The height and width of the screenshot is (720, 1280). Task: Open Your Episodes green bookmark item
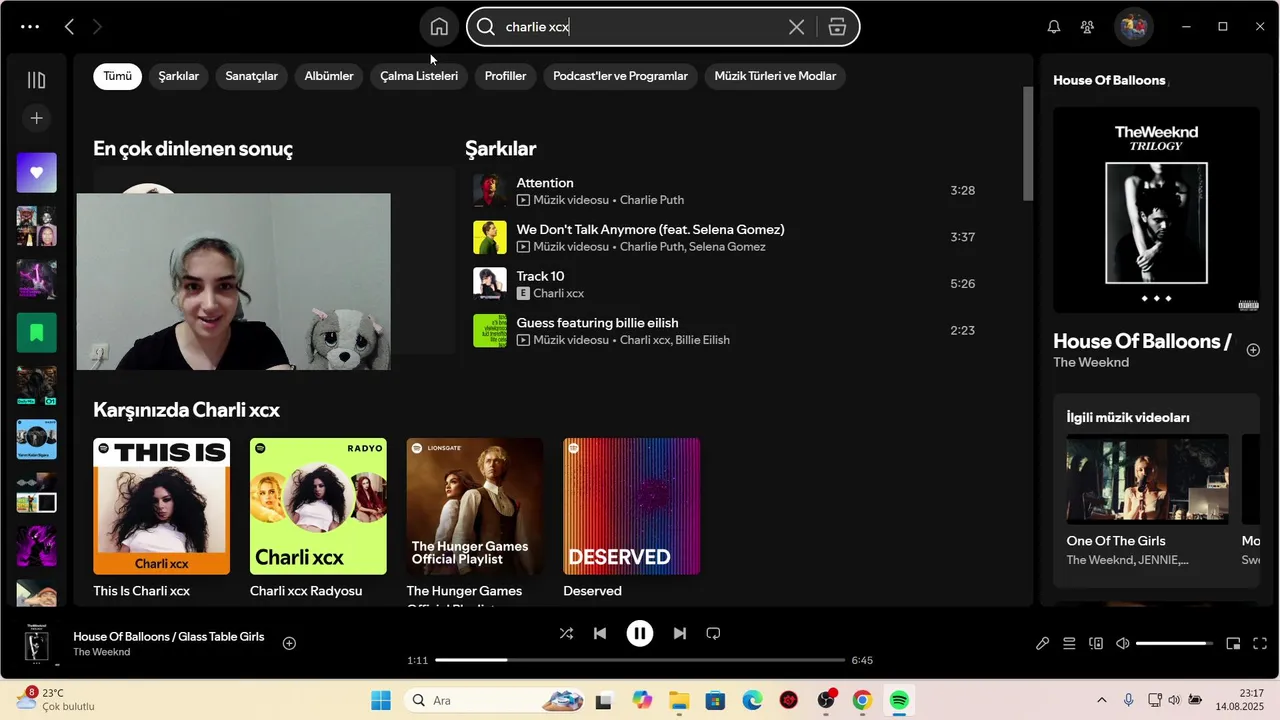coord(36,333)
